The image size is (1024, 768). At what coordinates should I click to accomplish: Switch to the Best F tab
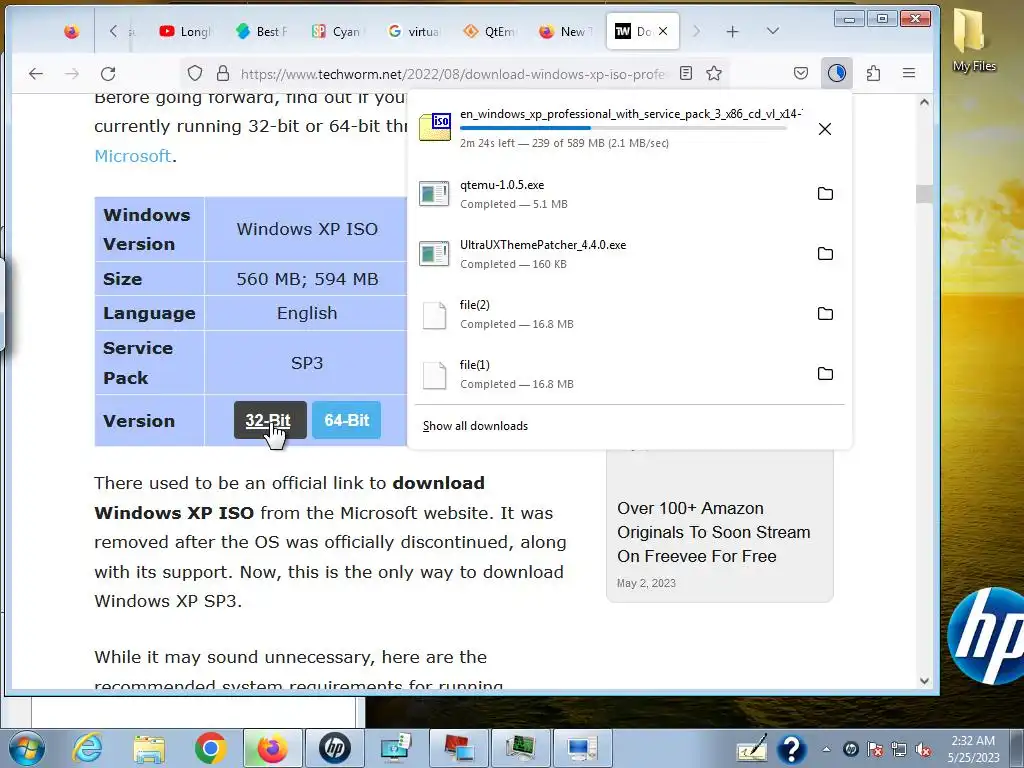(x=261, y=31)
